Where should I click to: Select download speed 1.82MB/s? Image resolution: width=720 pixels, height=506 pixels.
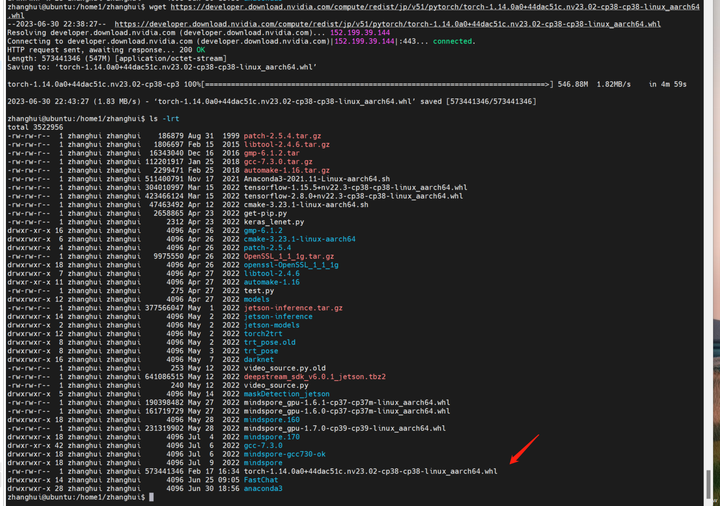point(614,84)
